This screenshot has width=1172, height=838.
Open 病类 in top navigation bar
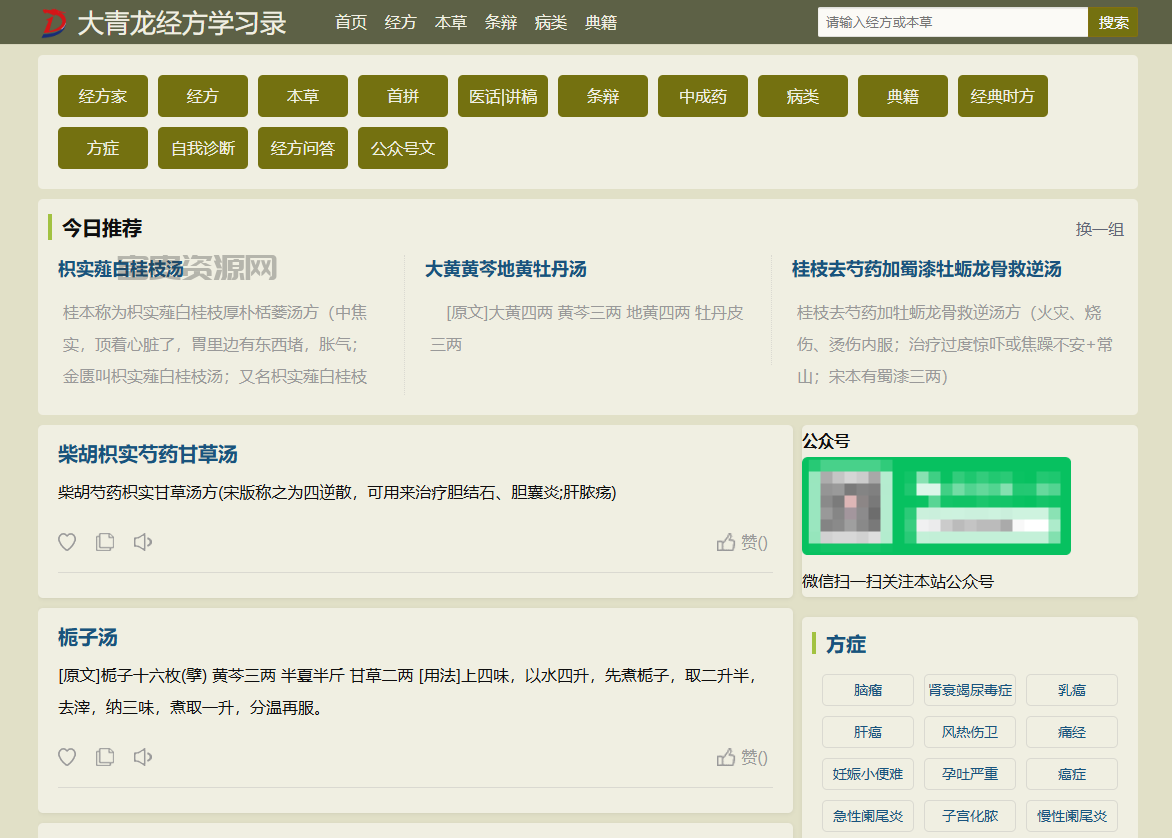[551, 22]
